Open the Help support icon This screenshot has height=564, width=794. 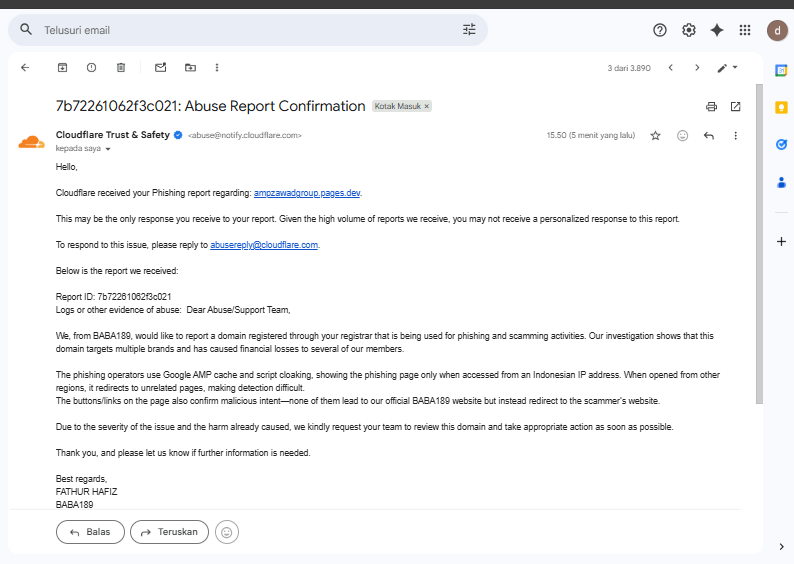tap(660, 30)
